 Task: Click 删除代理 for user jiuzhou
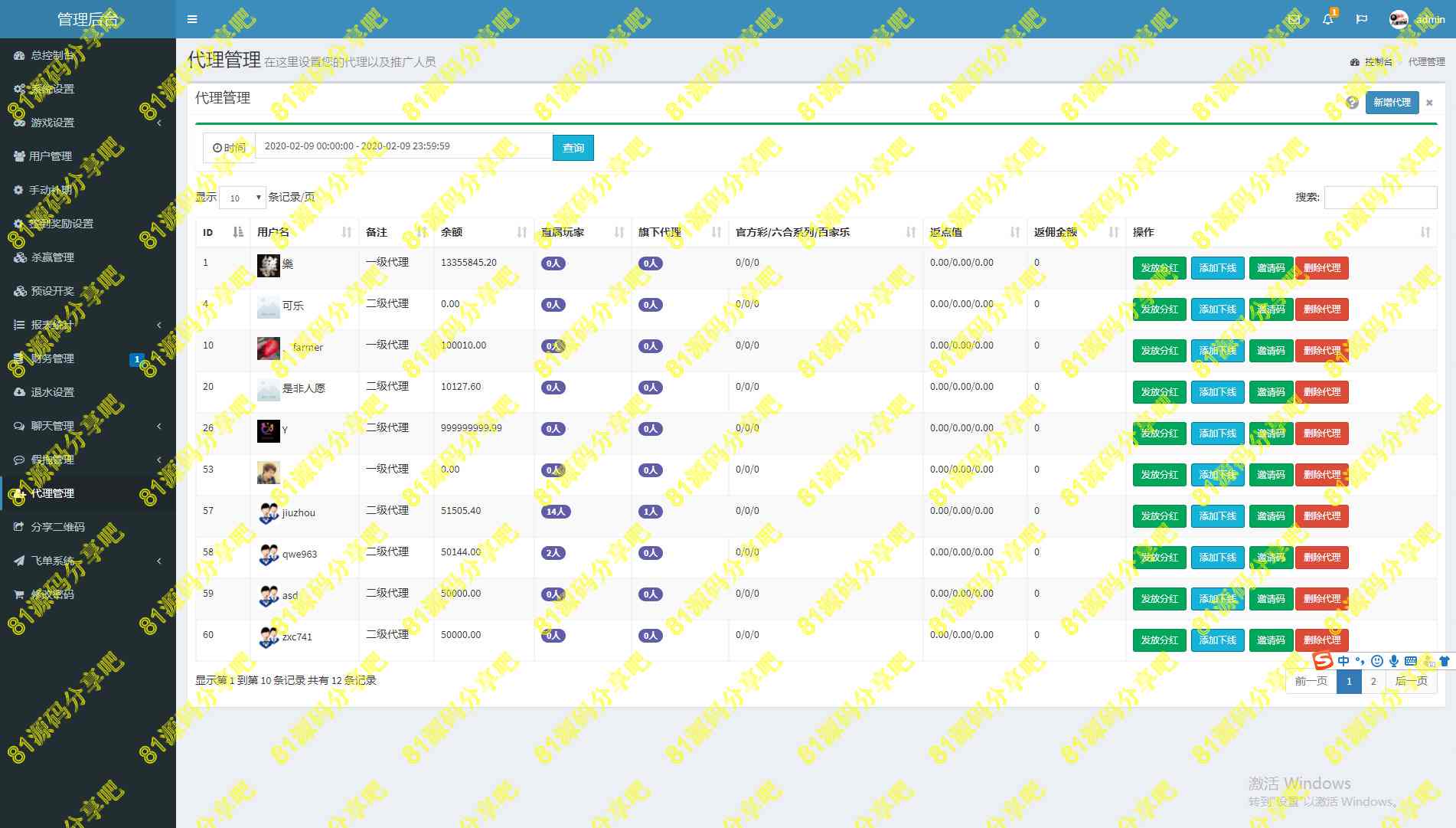point(1321,516)
